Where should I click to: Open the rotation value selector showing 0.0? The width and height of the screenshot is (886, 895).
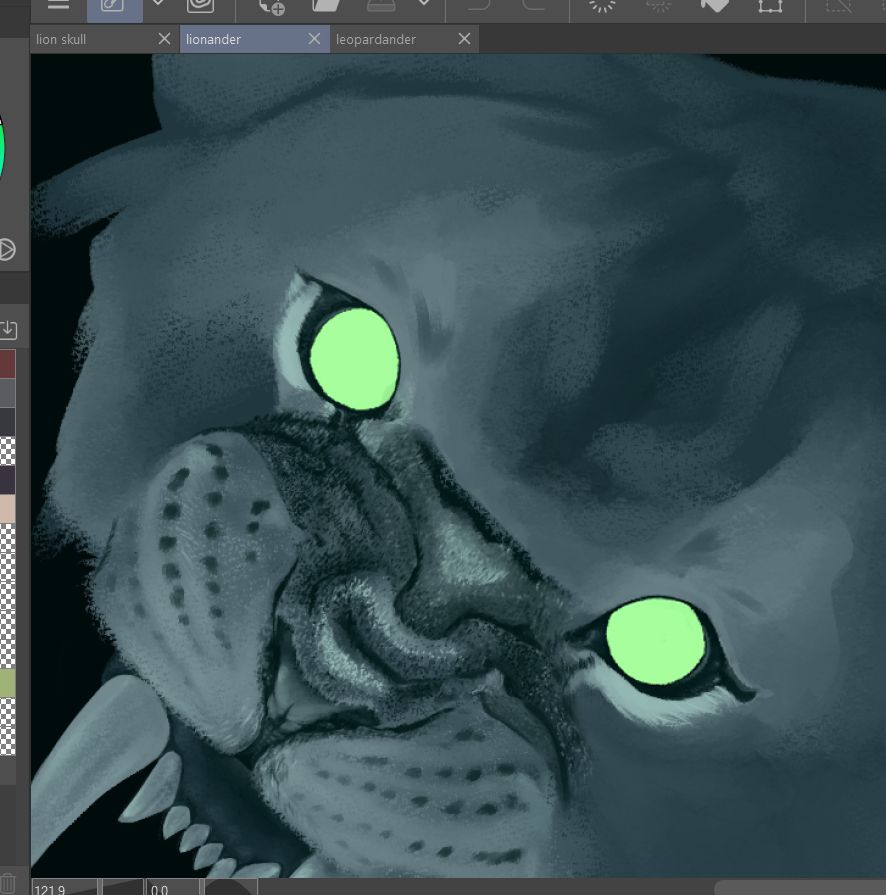172,888
